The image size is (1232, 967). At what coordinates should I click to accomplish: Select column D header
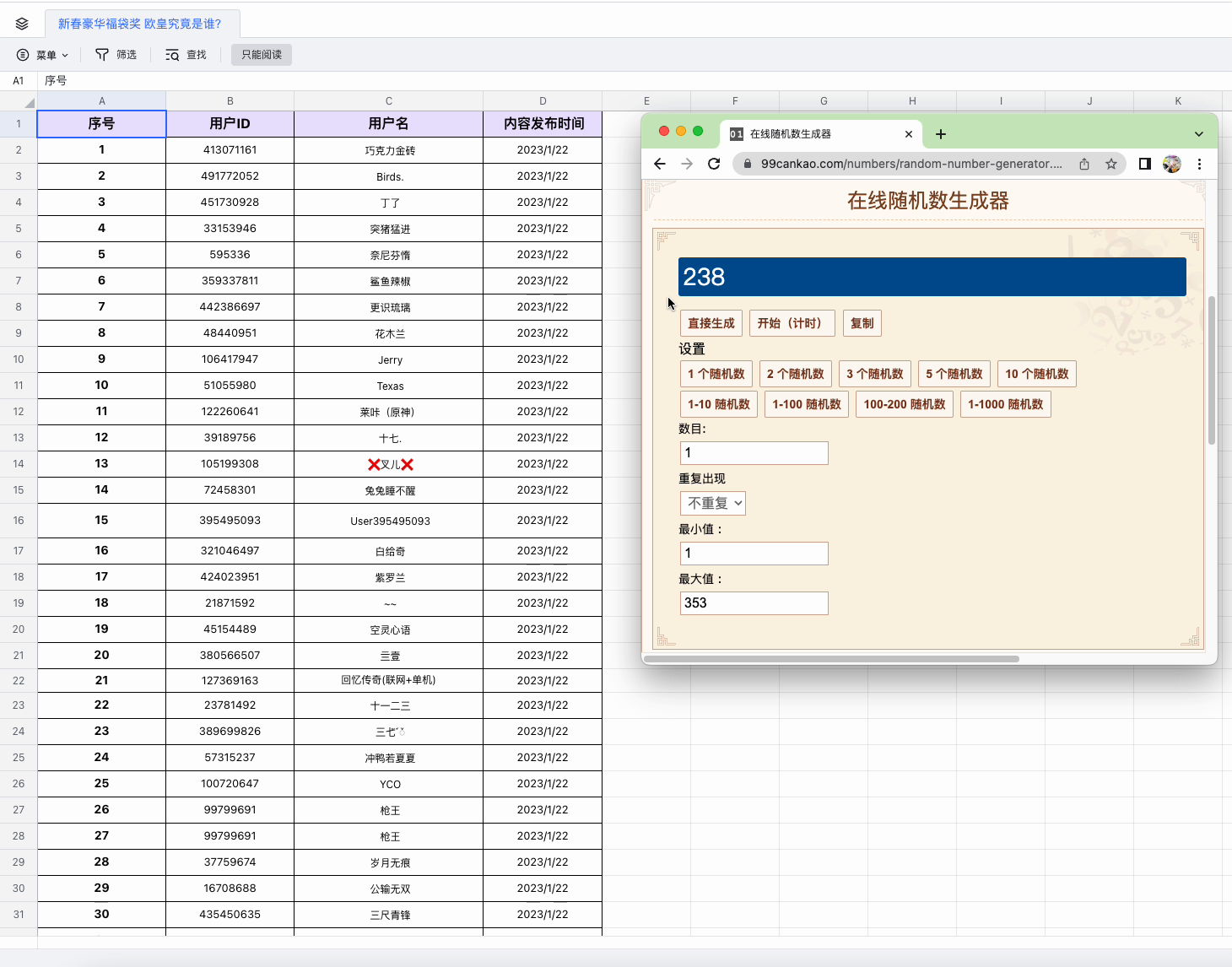coord(543,101)
